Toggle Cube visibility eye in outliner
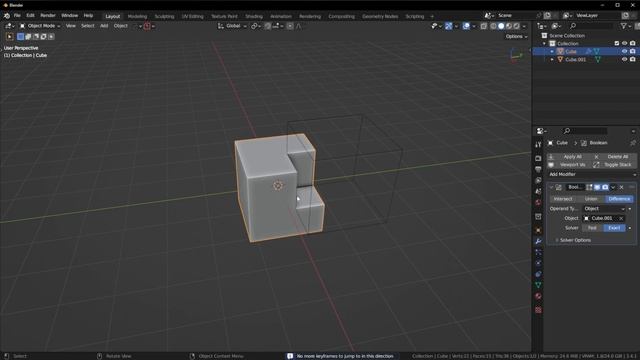This screenshot has height=360, width=640. tap(624, 51)
